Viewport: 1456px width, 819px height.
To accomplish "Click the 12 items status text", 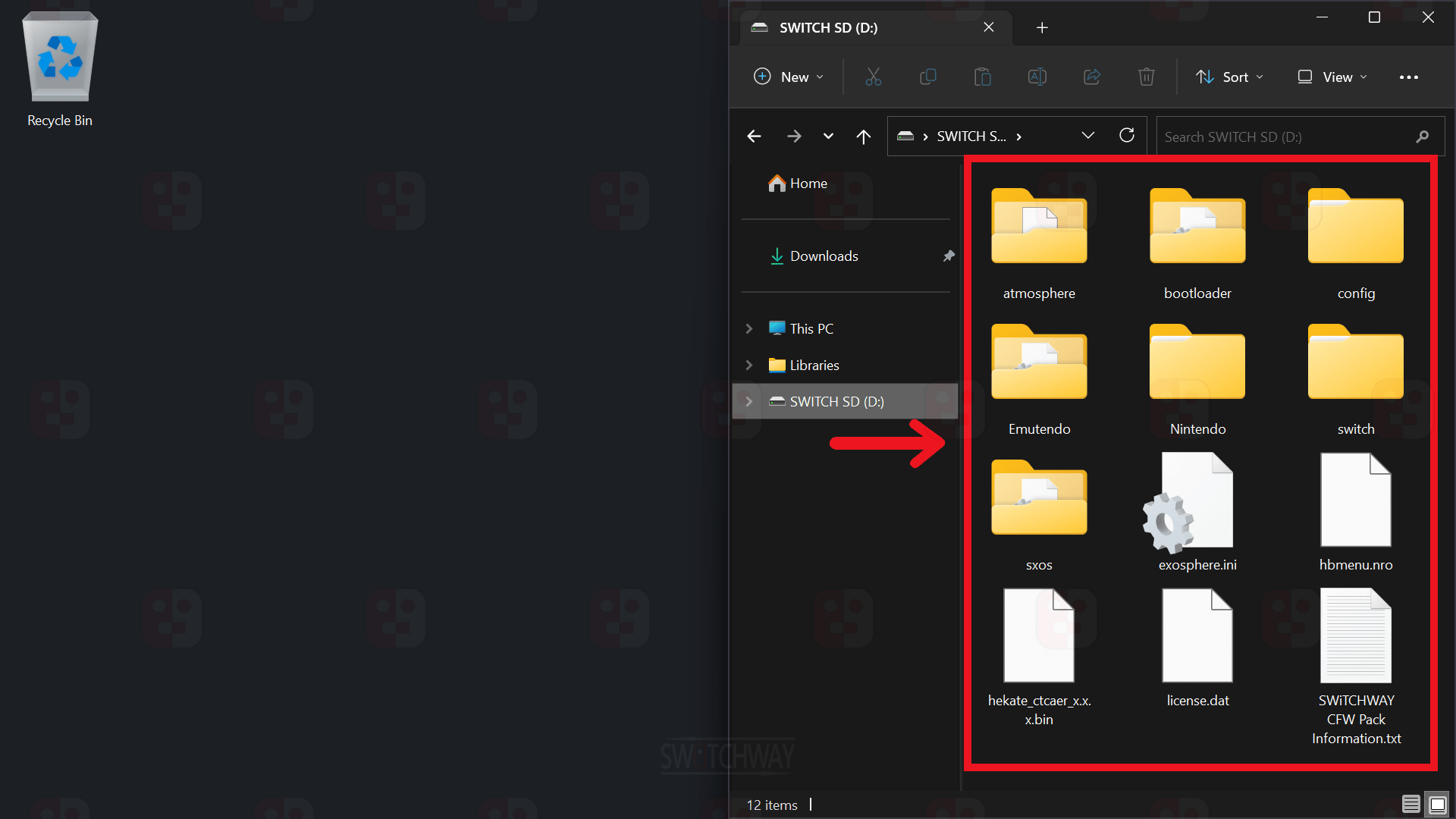I will point(772,805).
